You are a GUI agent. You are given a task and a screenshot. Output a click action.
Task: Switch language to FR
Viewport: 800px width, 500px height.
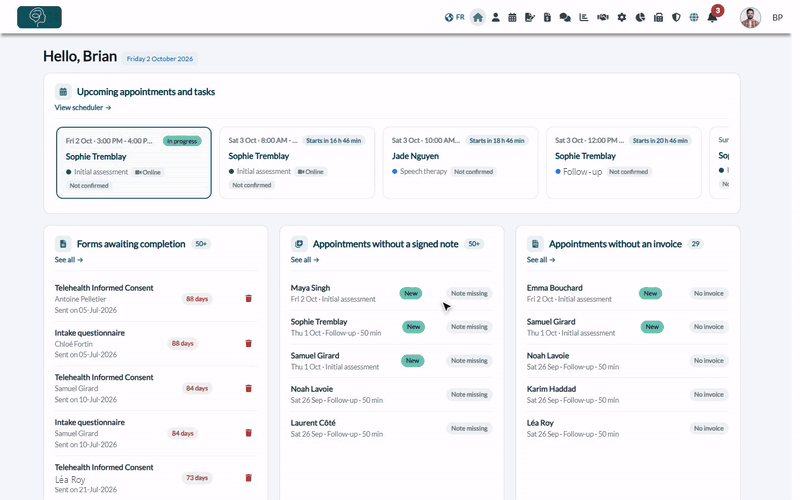click(455, 17)
